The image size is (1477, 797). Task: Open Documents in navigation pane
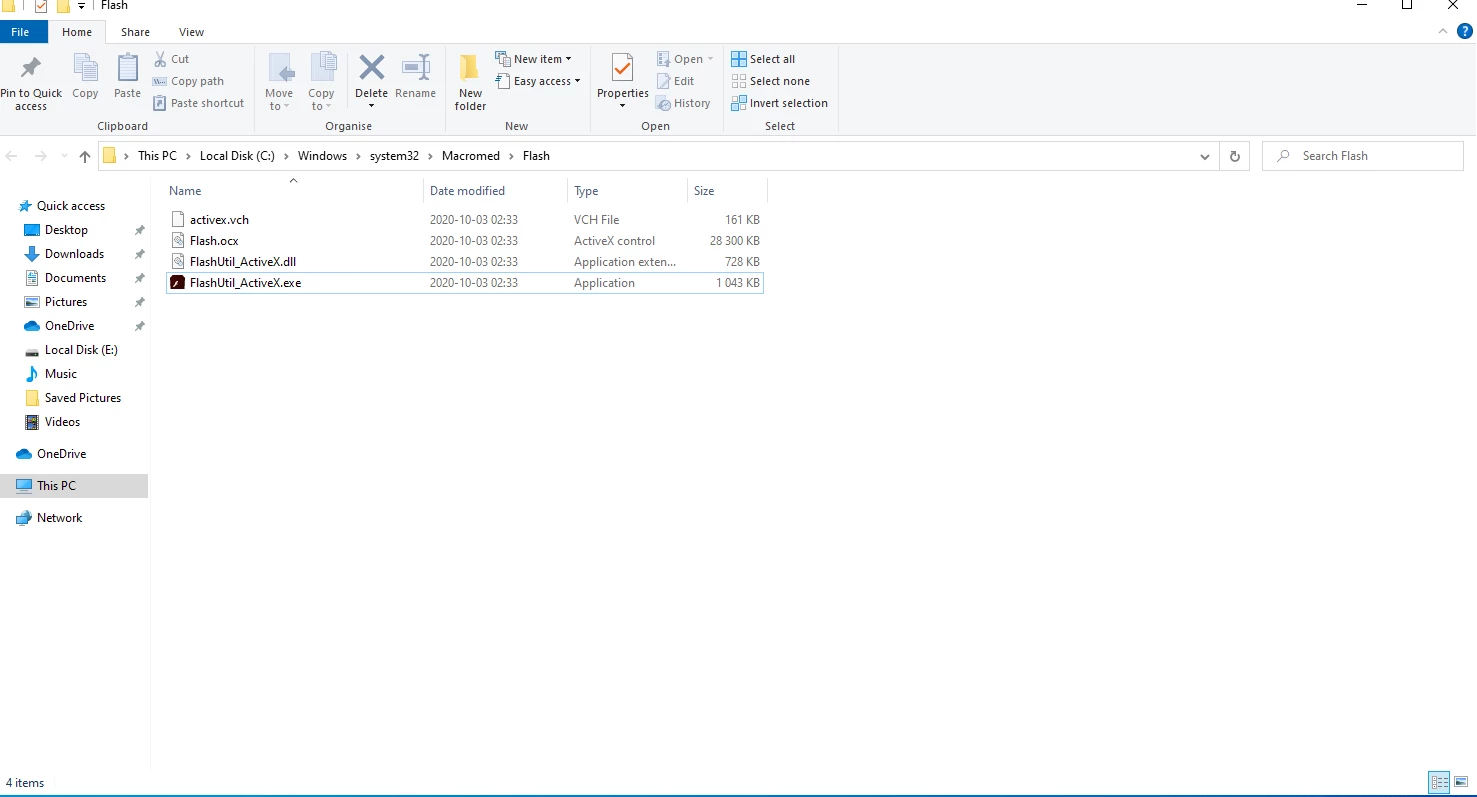click(x=75, y=278)
